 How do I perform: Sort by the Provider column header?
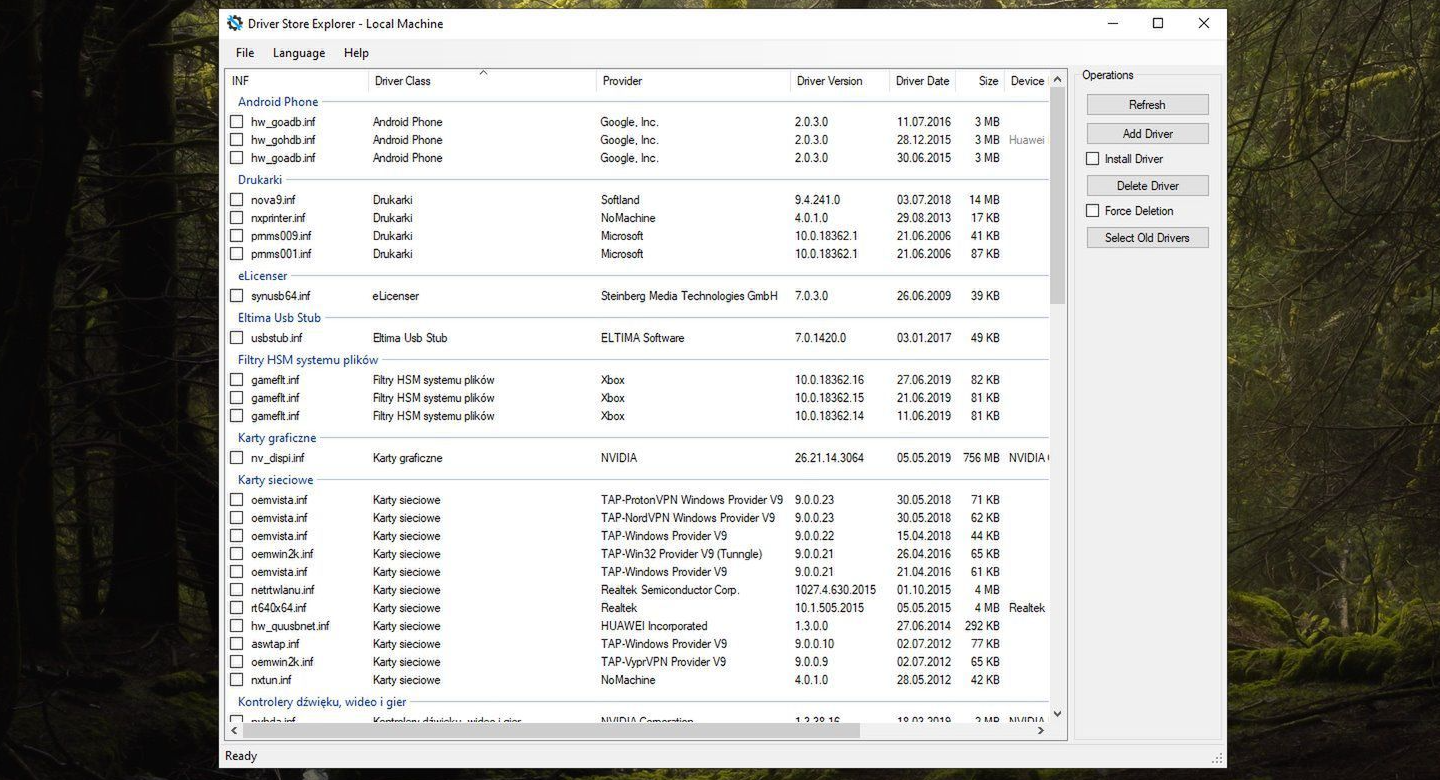694,81
